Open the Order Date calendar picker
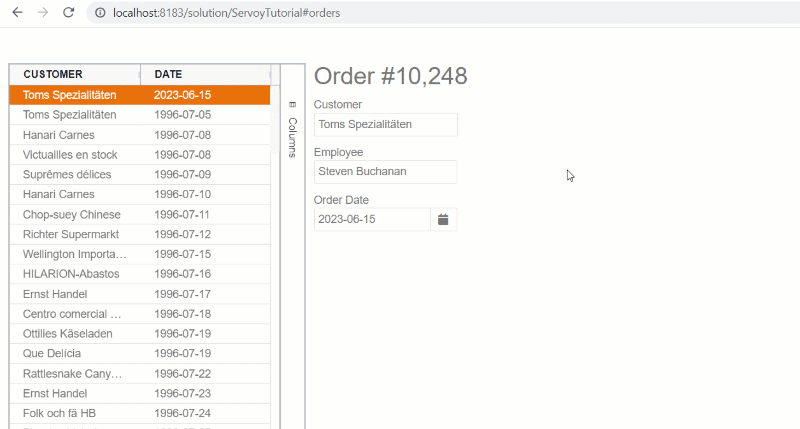Screen dimensions: 800x429 coord(443,219)
